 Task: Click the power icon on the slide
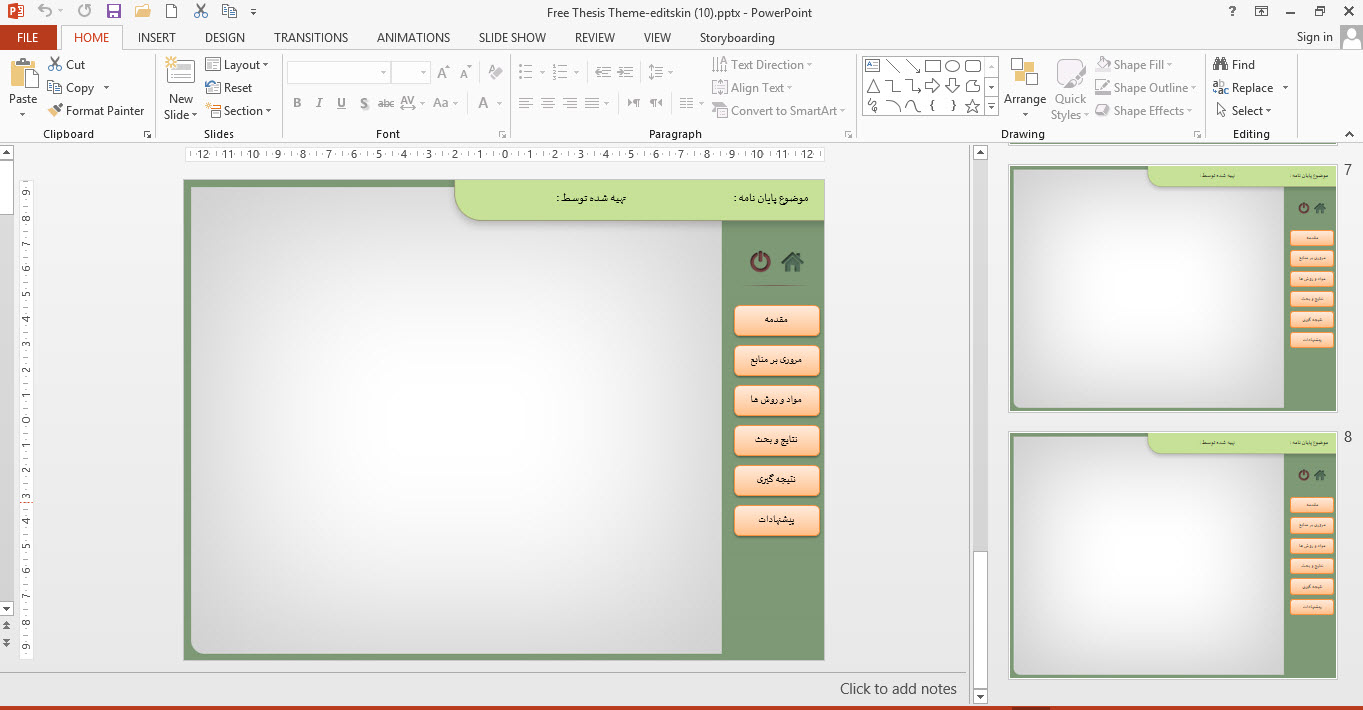760,262
